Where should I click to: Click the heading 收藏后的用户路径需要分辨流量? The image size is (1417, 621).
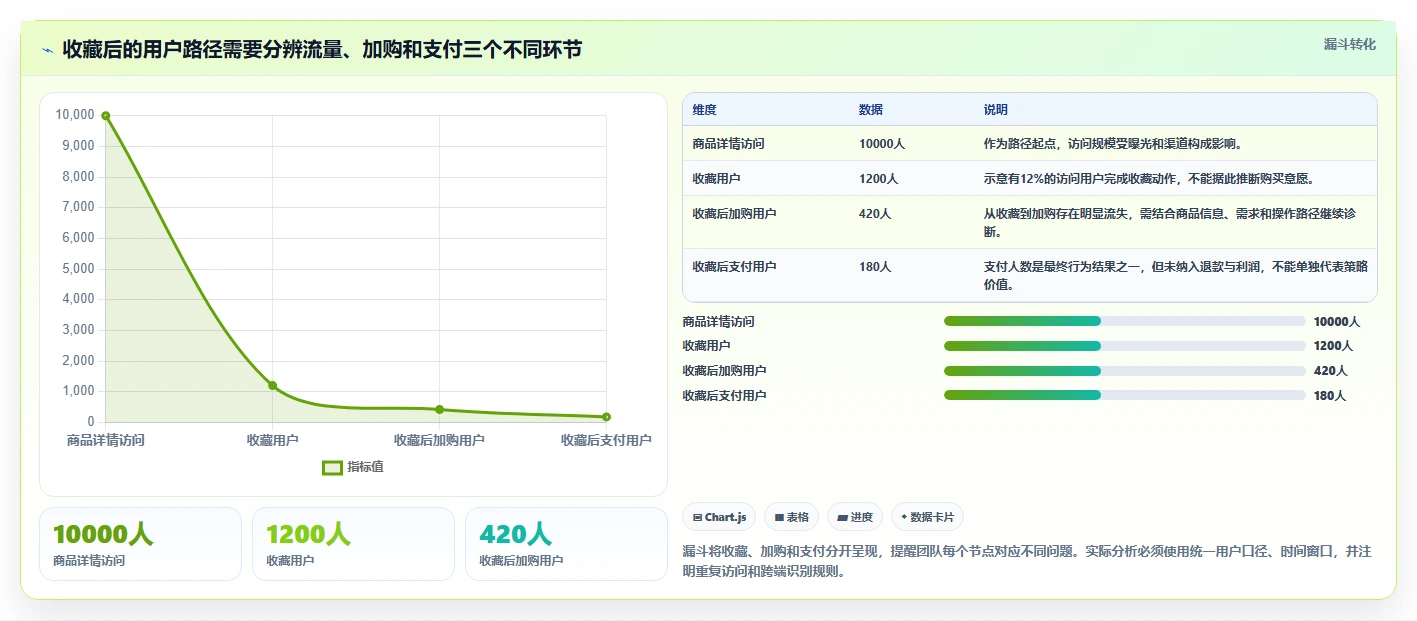322,50
